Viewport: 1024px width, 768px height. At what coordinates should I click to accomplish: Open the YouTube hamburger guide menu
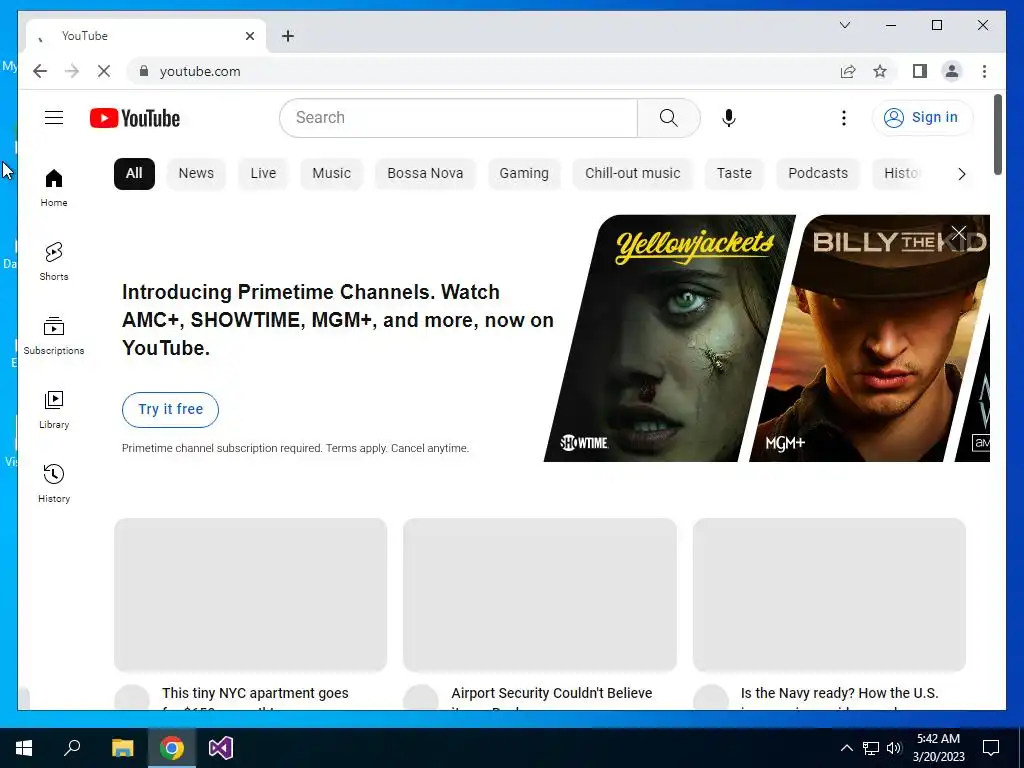54,118
